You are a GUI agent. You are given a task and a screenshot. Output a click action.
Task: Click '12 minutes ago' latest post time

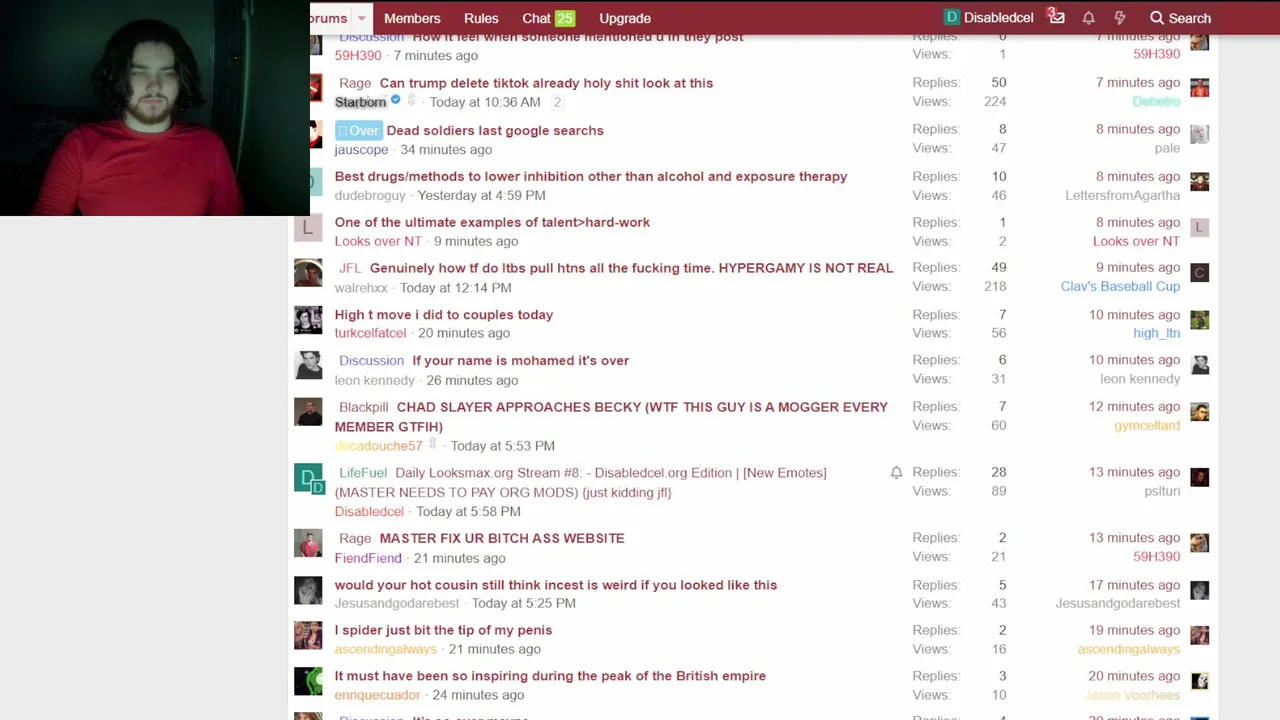coord(1134,407)
